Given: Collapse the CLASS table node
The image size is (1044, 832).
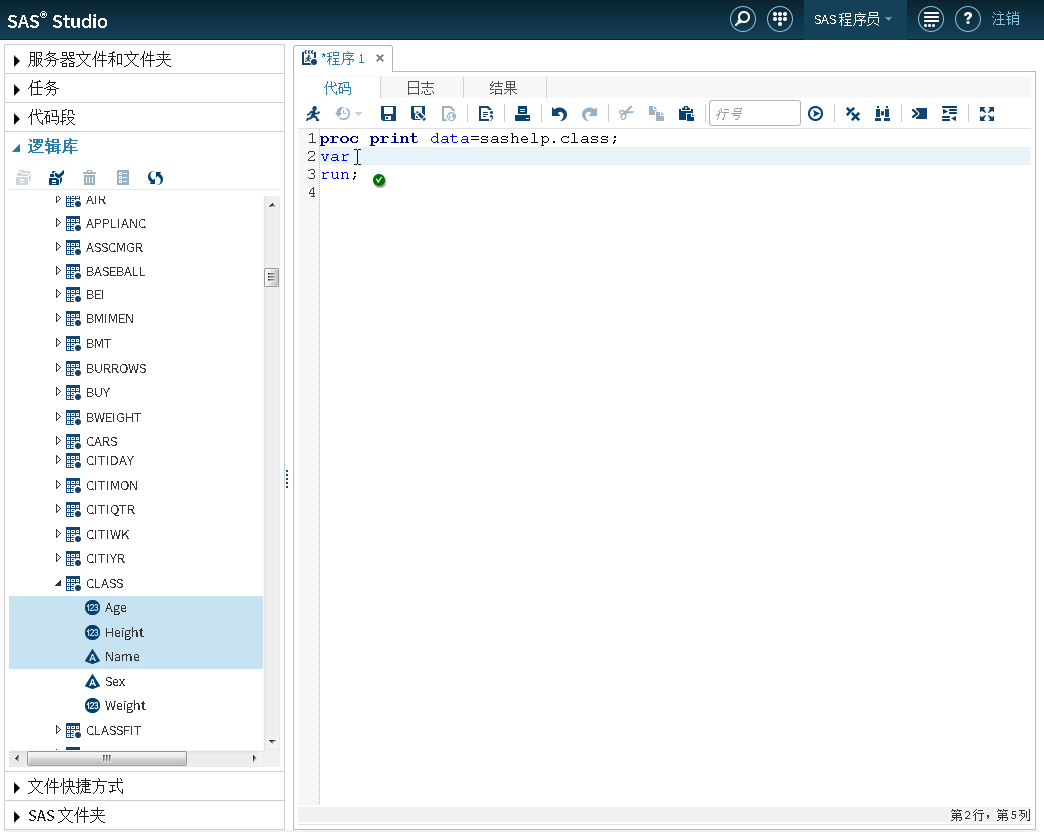Looking at the screenshot, I should [x=59, y=583].
